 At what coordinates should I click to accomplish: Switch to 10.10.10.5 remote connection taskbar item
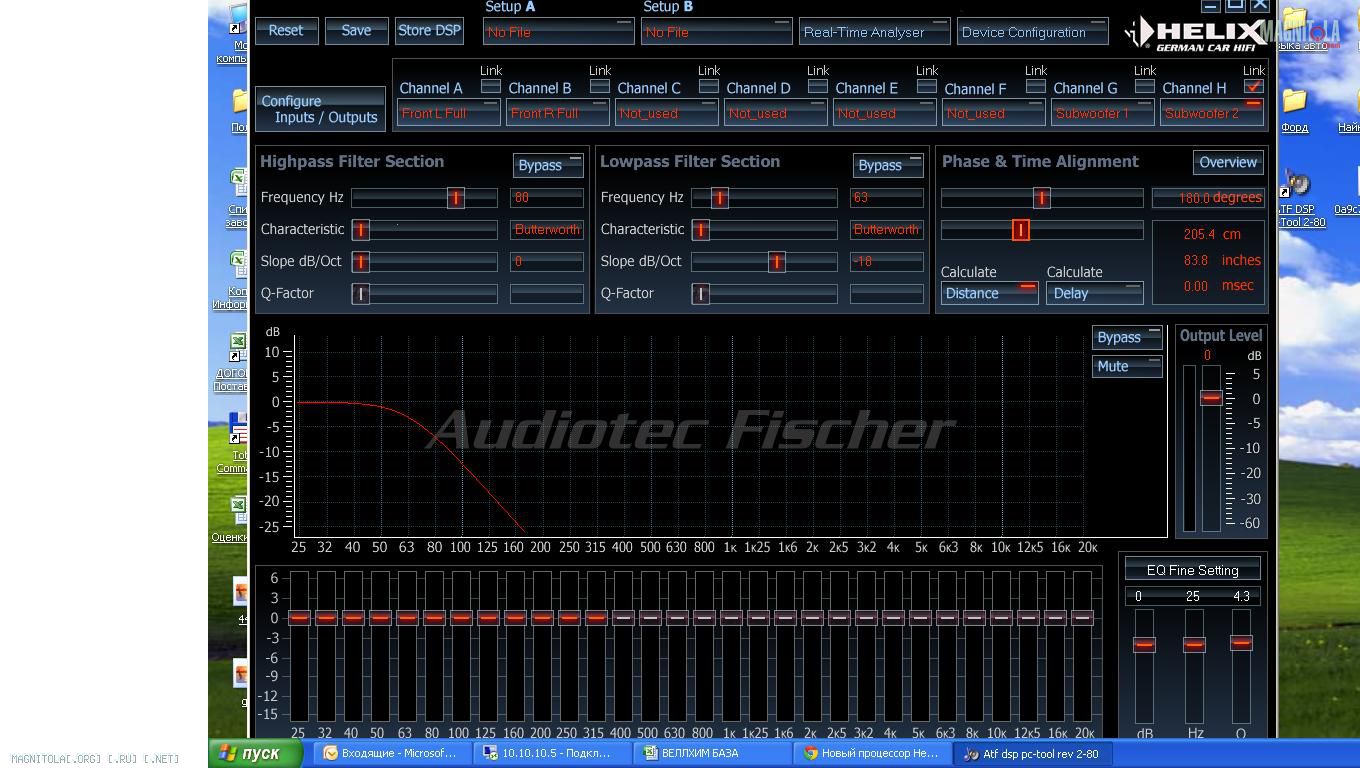pyautogui.click(x=550, y=753)
